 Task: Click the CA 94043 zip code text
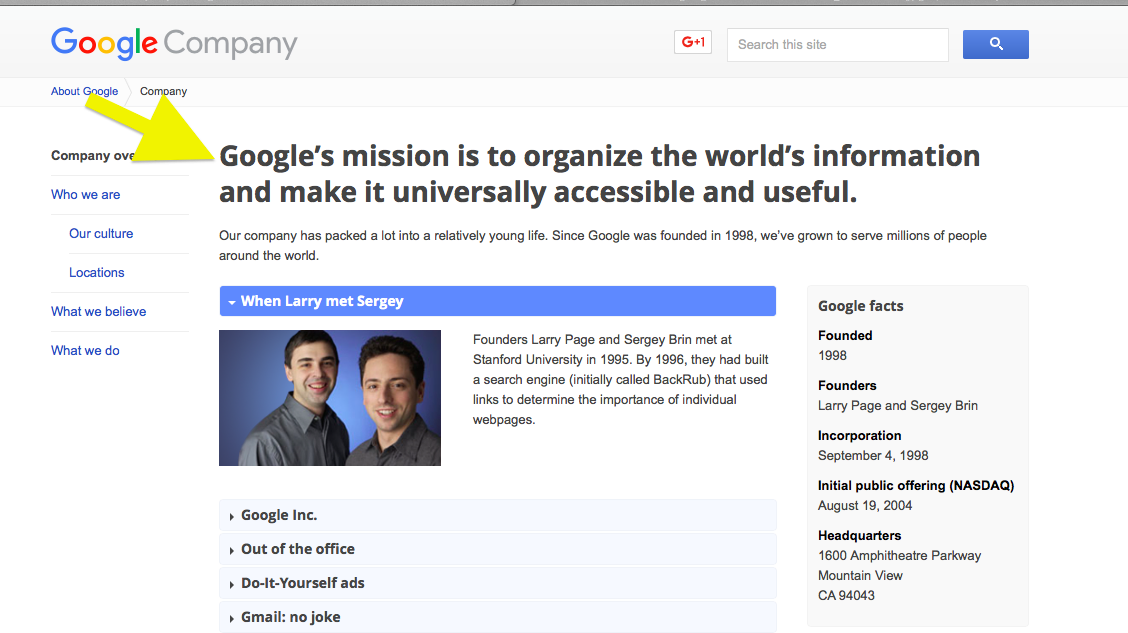coord(846,596)
